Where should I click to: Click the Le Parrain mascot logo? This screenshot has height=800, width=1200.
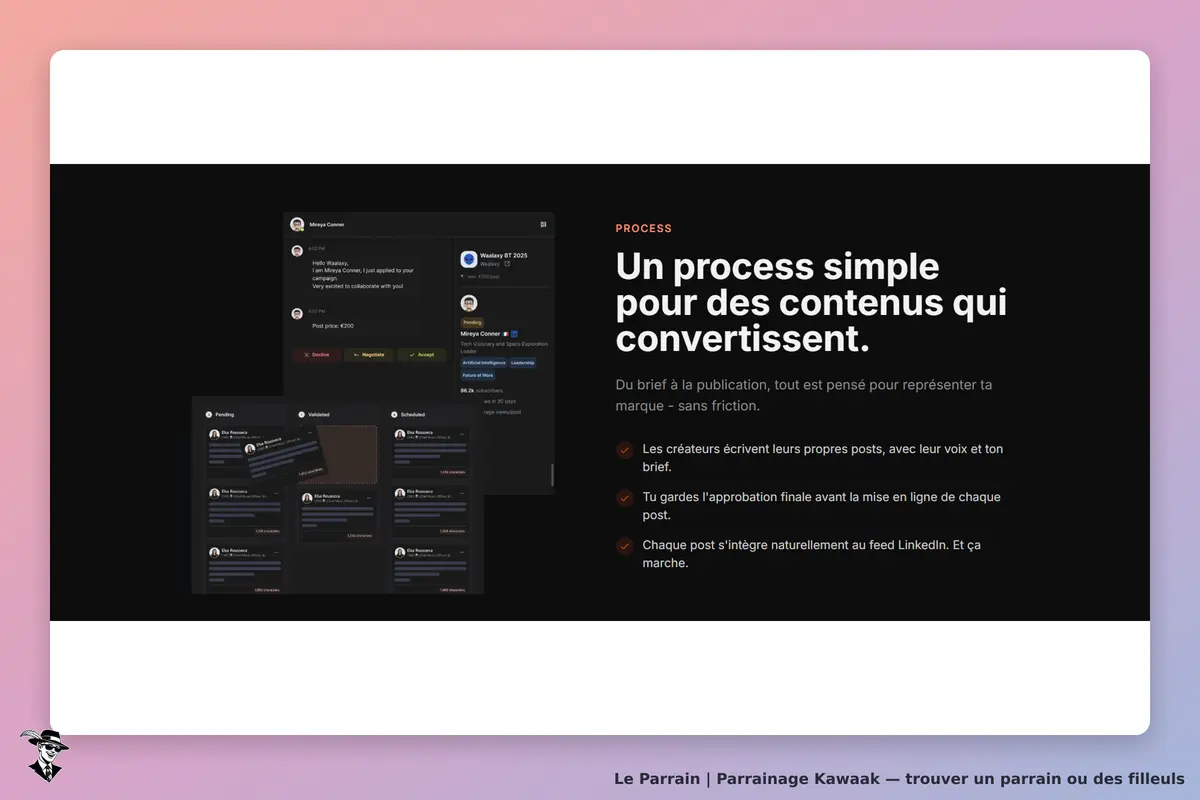pyautogui.click(x=44, y=755)
